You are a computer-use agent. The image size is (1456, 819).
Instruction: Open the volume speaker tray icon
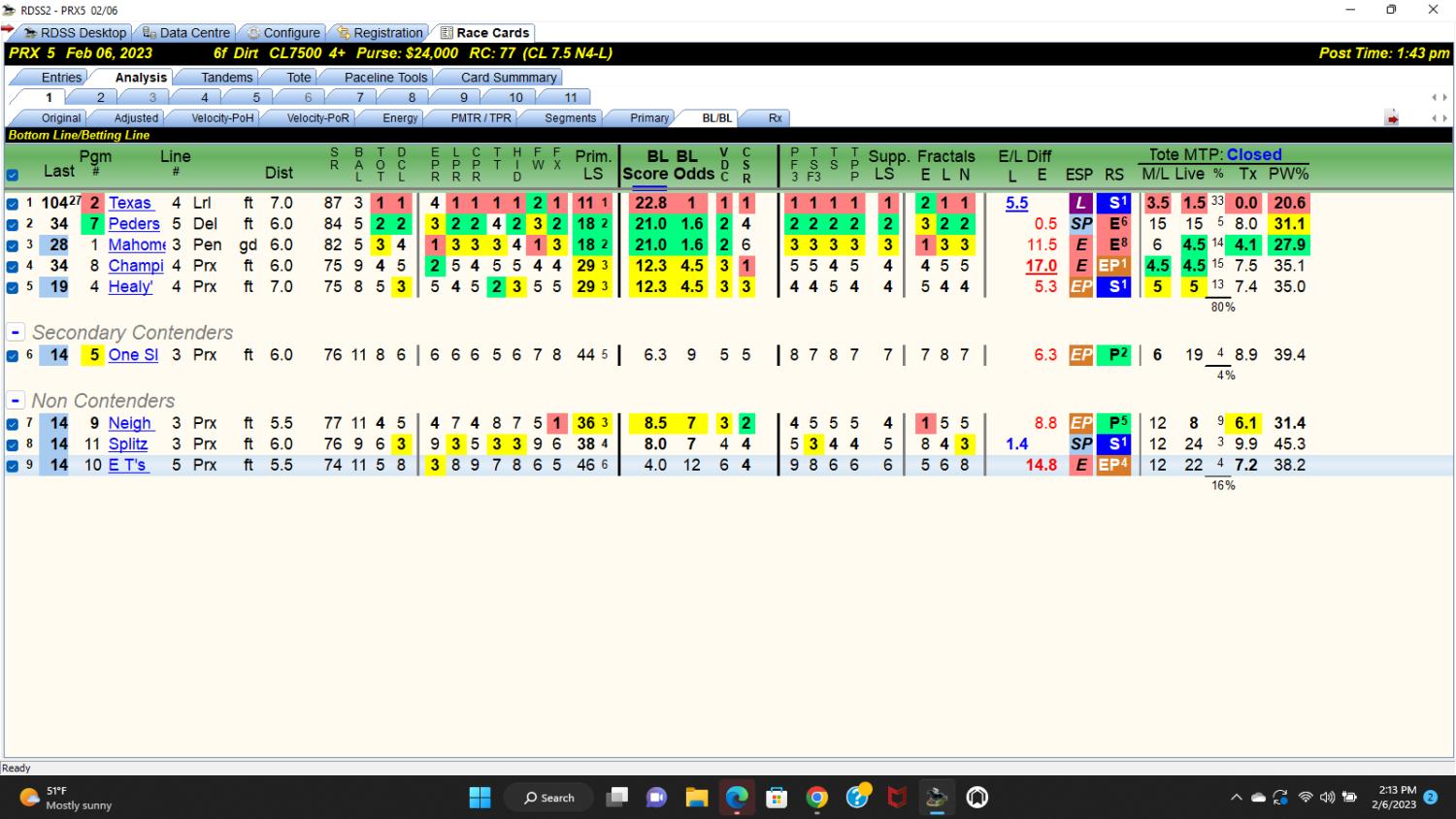pos(1327,798)
